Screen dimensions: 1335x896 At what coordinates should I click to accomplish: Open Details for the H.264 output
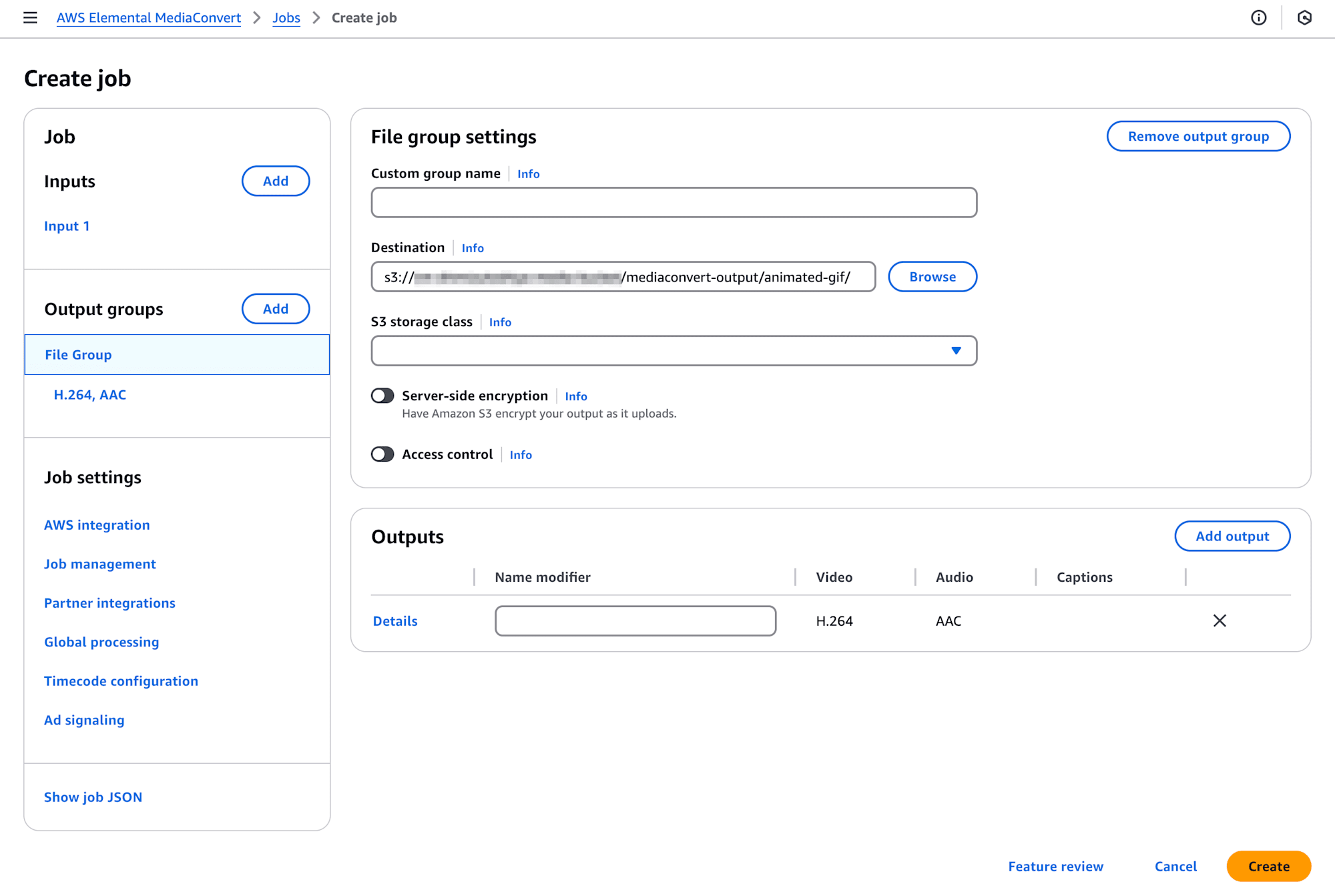point(395,621)
